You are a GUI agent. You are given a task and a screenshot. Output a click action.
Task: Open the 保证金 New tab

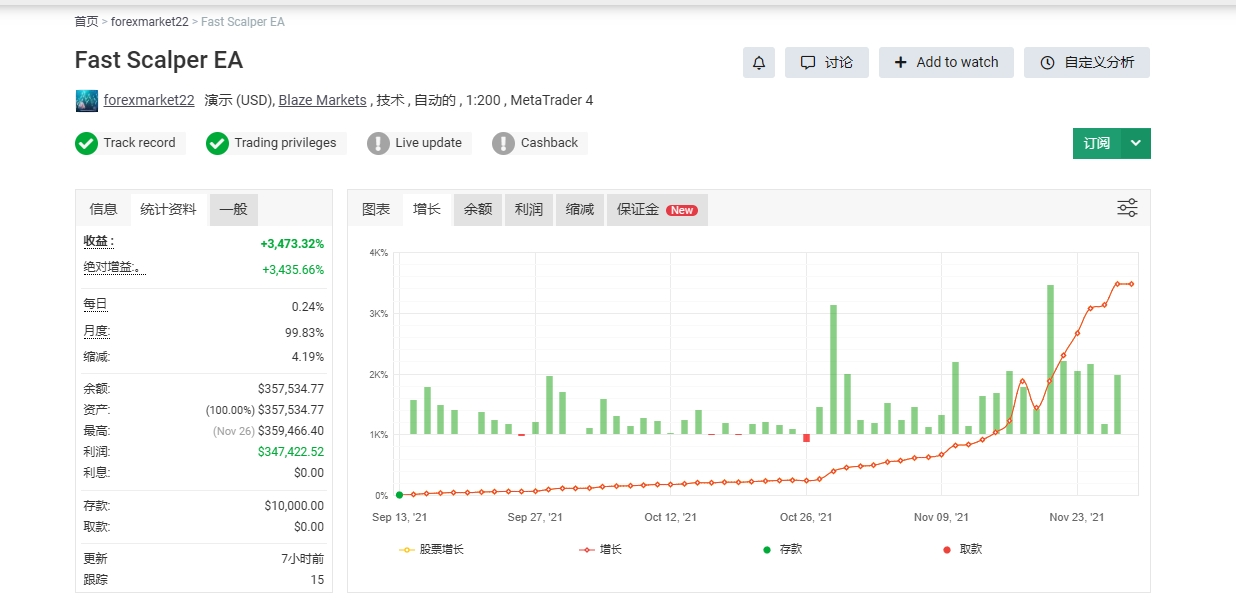coord(656,210)
